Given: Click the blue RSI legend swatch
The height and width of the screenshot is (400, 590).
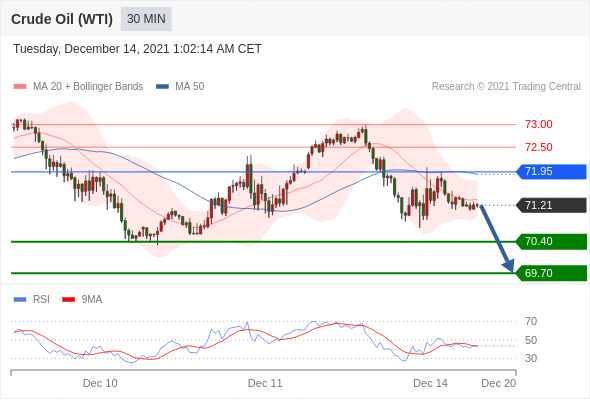Looking at the screenshot, I should click(x=20, y=300).
